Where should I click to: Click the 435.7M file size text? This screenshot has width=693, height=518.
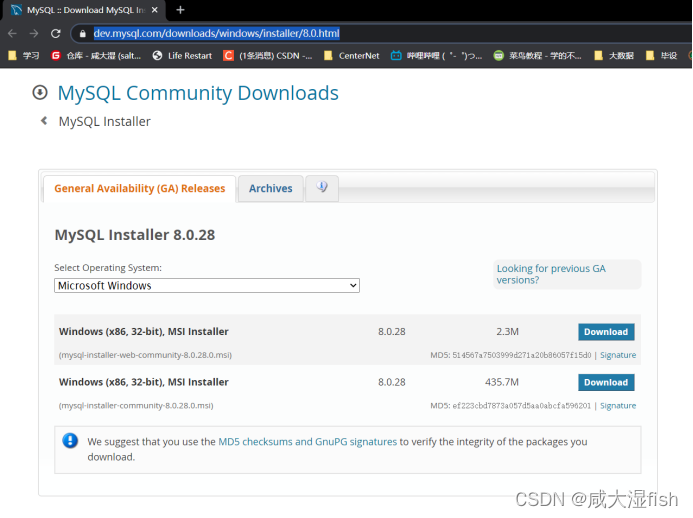pyautogui.click(x=502, y=382)
